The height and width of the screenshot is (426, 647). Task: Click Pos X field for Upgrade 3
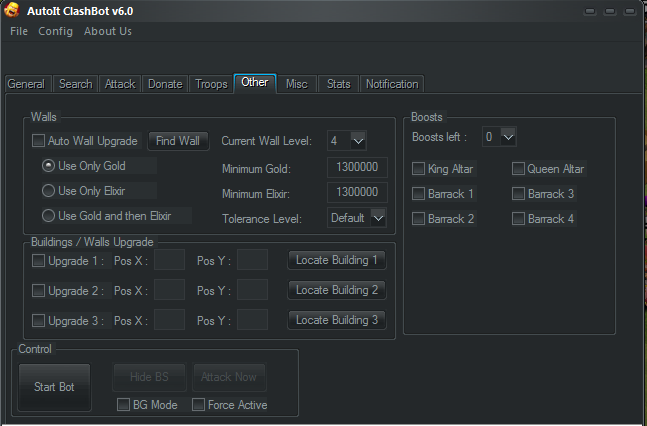(169, 320)
